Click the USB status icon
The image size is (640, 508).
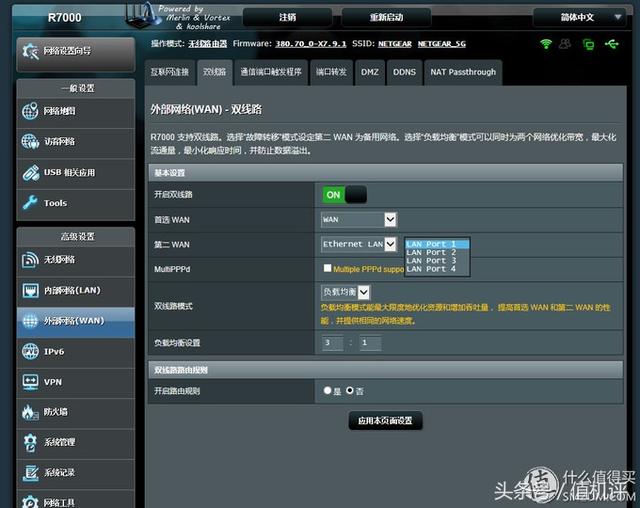[612, 44]
